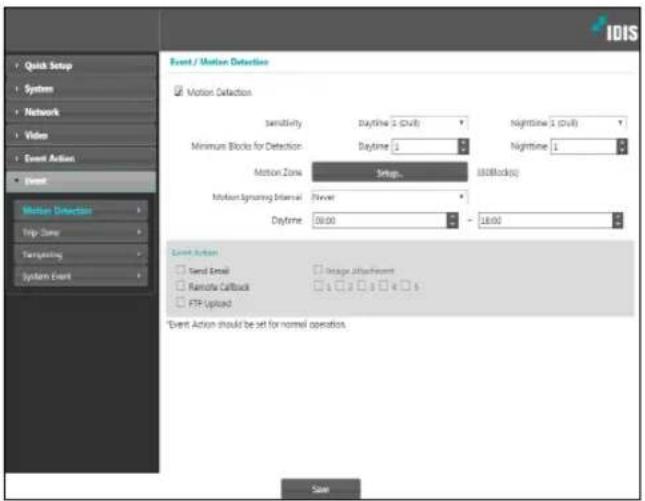The height and width of the screenshot is (501, 645).
Task: Check remote callback box number 3
Action: pos(362,285)
